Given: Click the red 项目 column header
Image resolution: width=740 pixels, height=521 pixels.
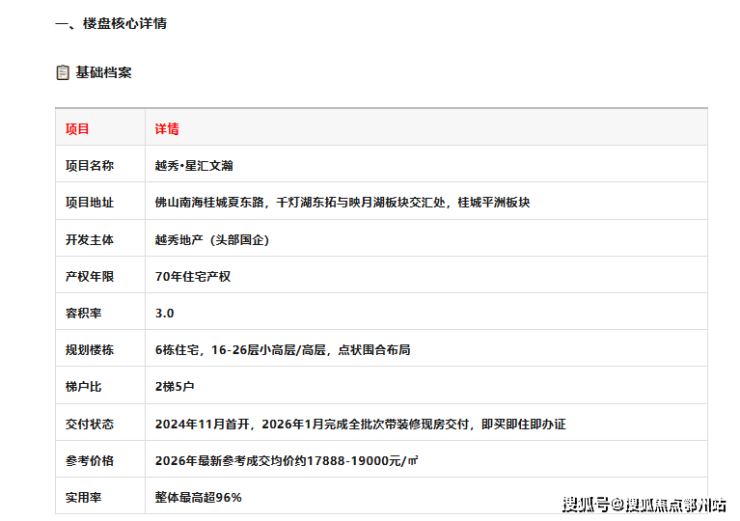Looking at the screenshot, I should pyautogui.click(x=77, y=129).
